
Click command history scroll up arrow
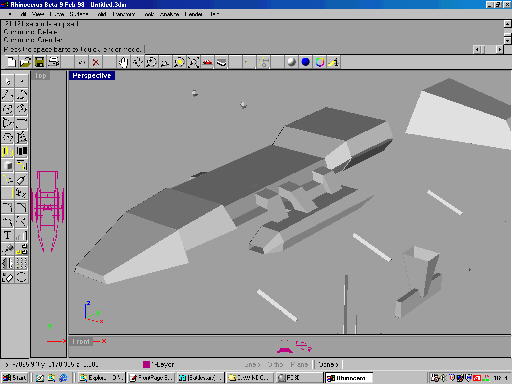click(507, 24)
